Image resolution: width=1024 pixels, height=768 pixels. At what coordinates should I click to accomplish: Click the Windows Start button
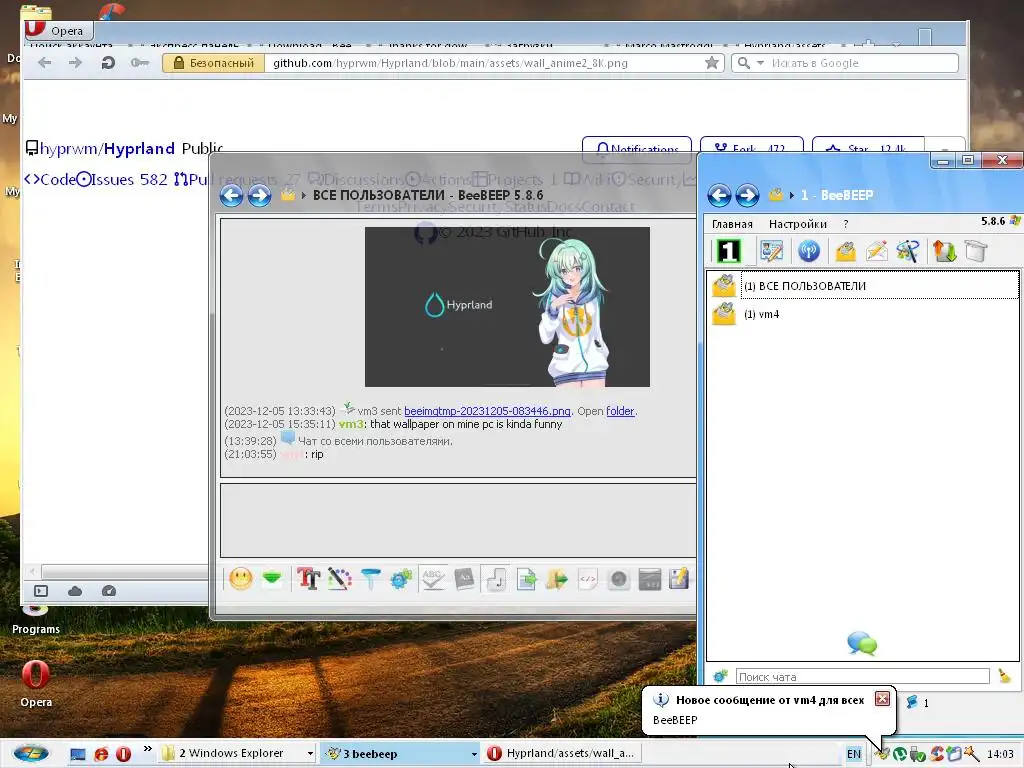pyautogui.click(x=31, y=753)
